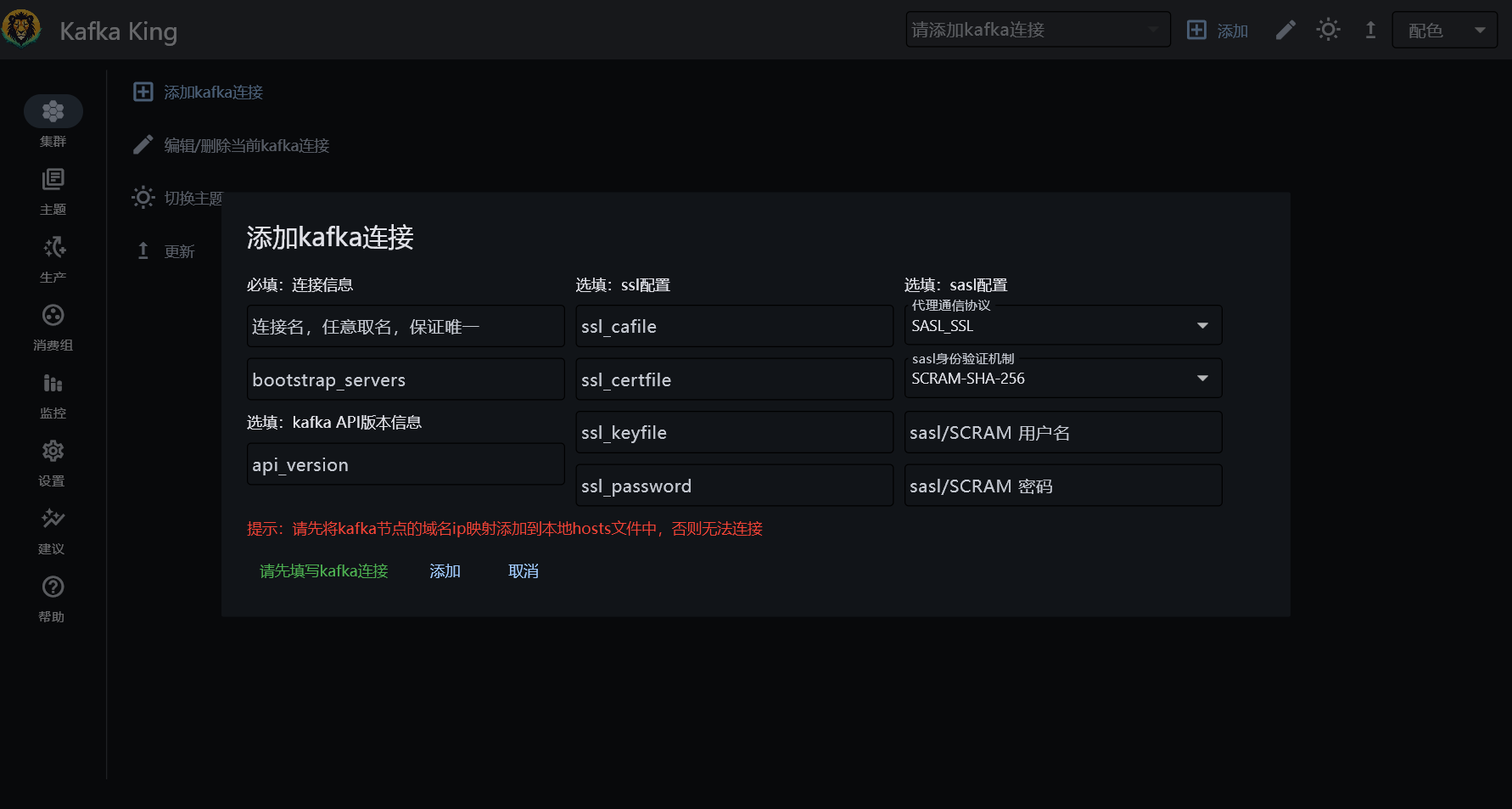
Task: Click the 取消 cancel button
Action: click(x=524, y=571)
